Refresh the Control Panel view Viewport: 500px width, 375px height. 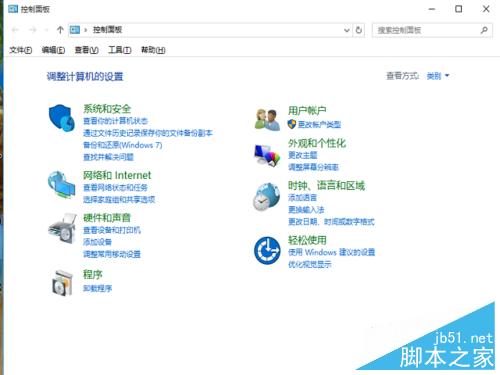coord(359,30)
